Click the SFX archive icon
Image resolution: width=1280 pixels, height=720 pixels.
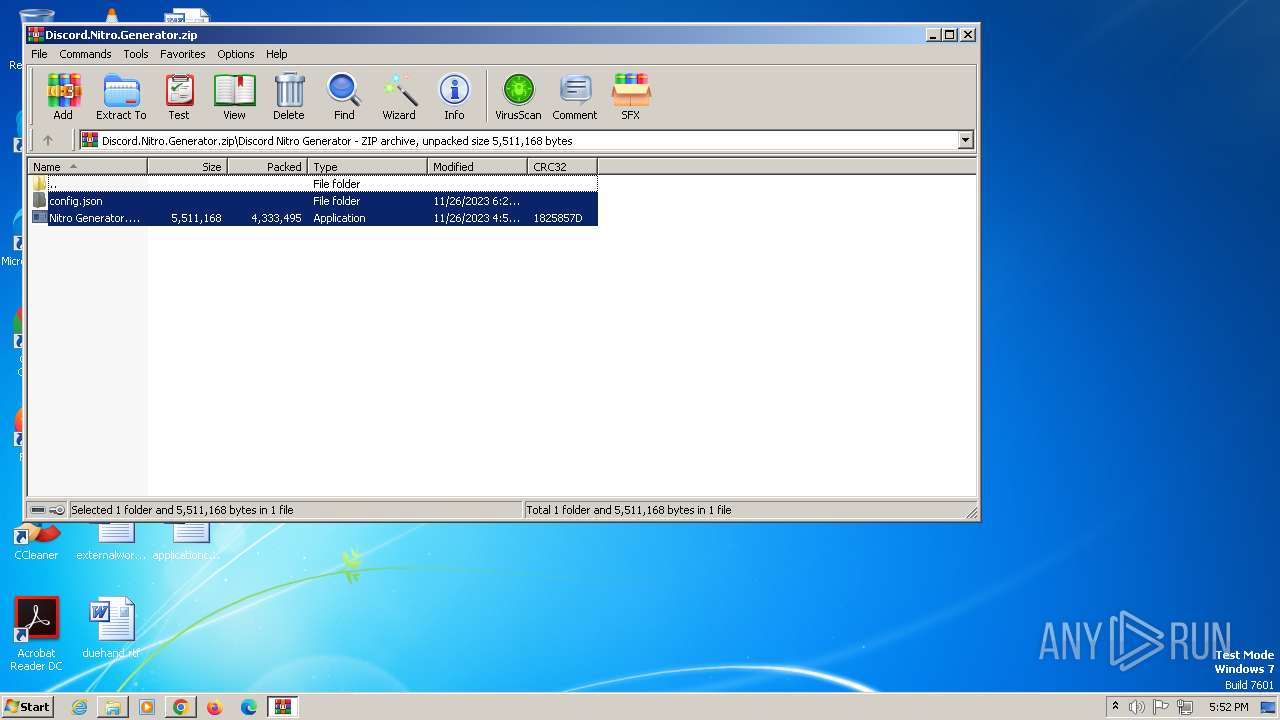coord(630,97)
